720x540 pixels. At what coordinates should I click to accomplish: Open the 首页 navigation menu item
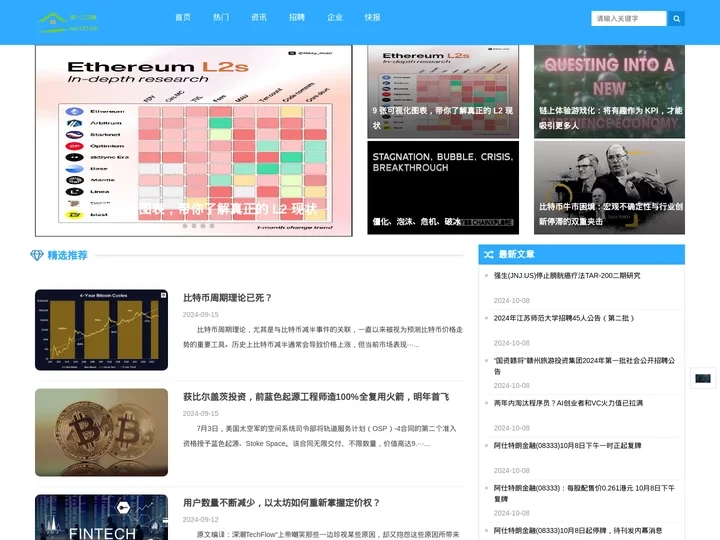183,17
